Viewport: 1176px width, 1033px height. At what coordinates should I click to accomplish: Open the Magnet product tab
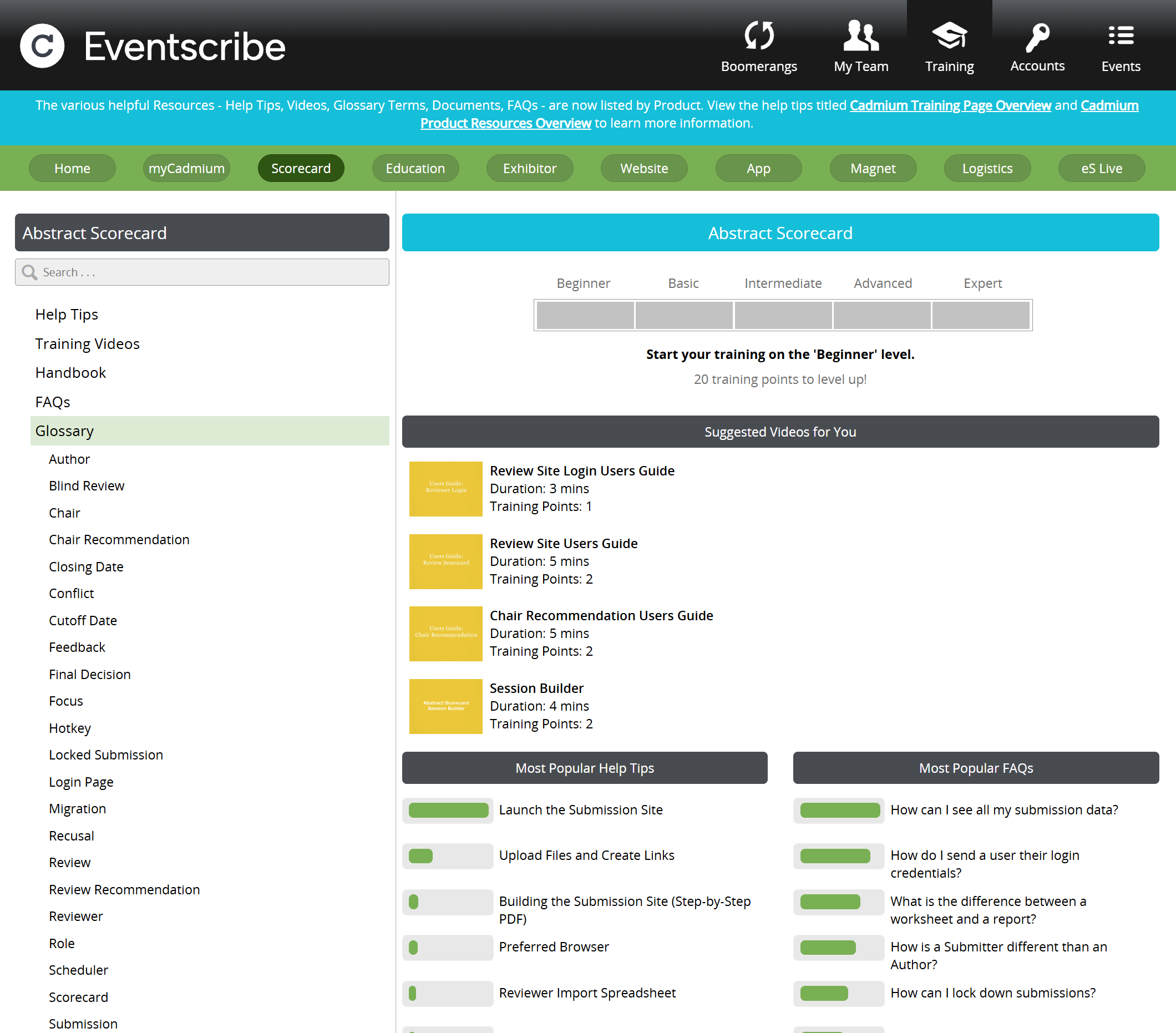pyautogui.click(x=873, y=168)
